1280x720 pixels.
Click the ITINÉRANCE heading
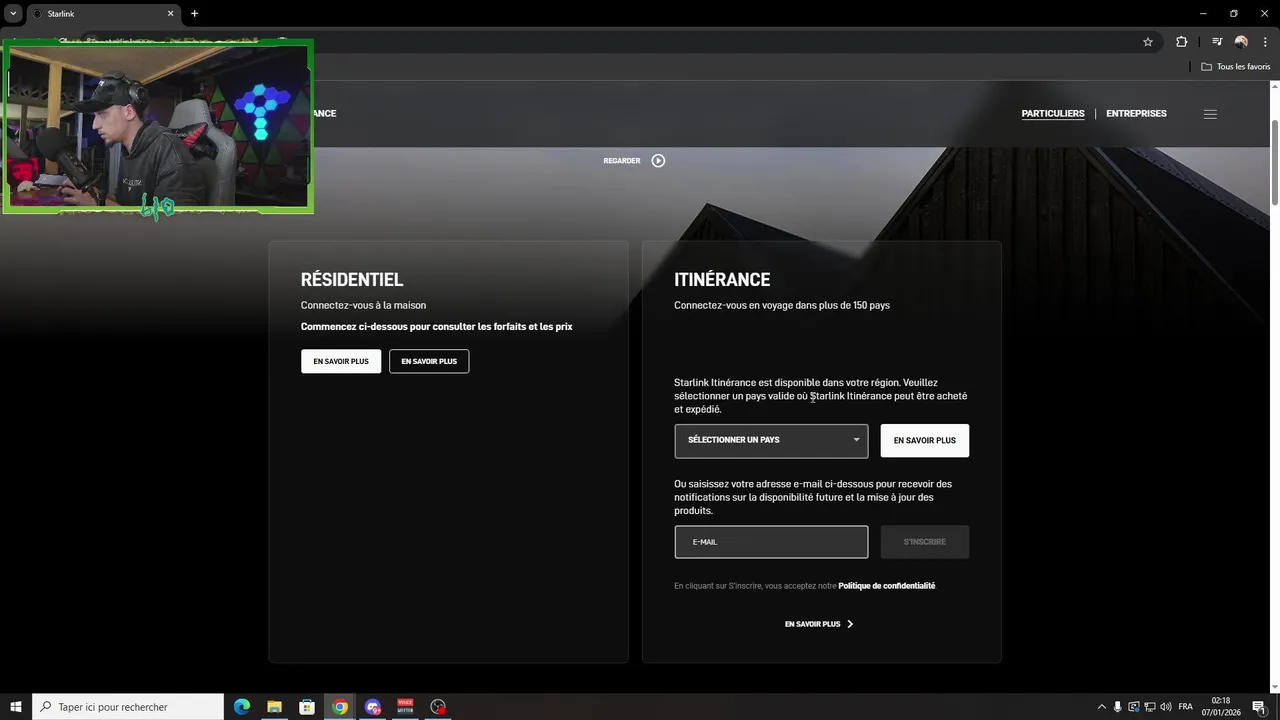point(722,281)
